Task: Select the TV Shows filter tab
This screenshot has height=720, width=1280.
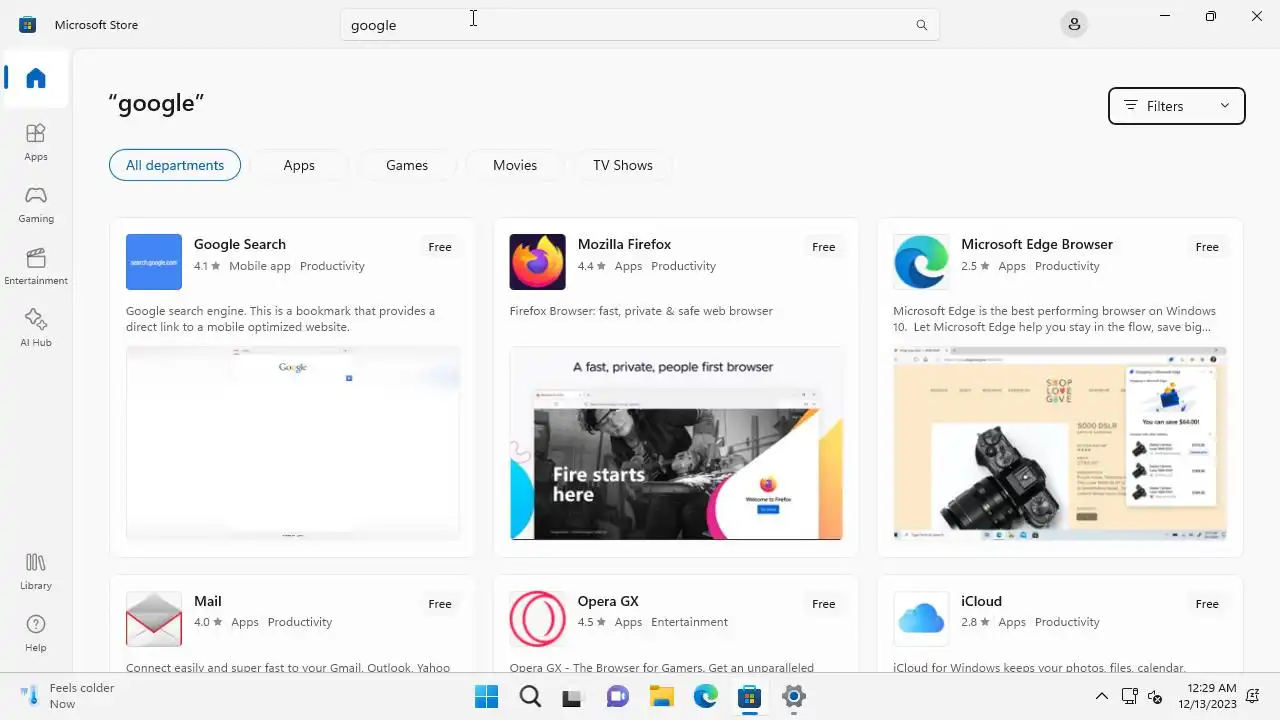Action: pos(623,165)
